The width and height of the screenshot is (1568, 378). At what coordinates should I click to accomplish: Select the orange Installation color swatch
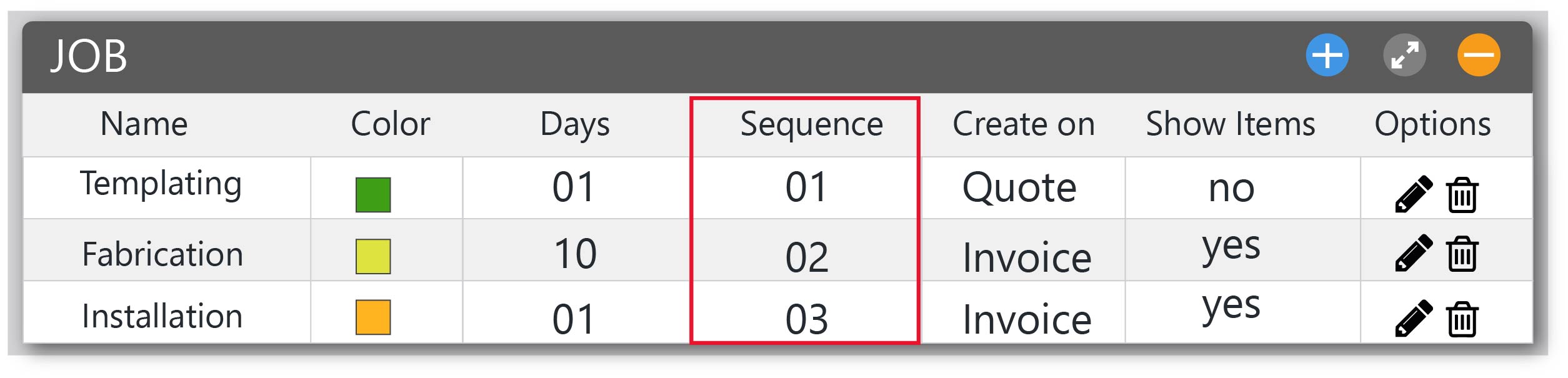click(373, 317)
